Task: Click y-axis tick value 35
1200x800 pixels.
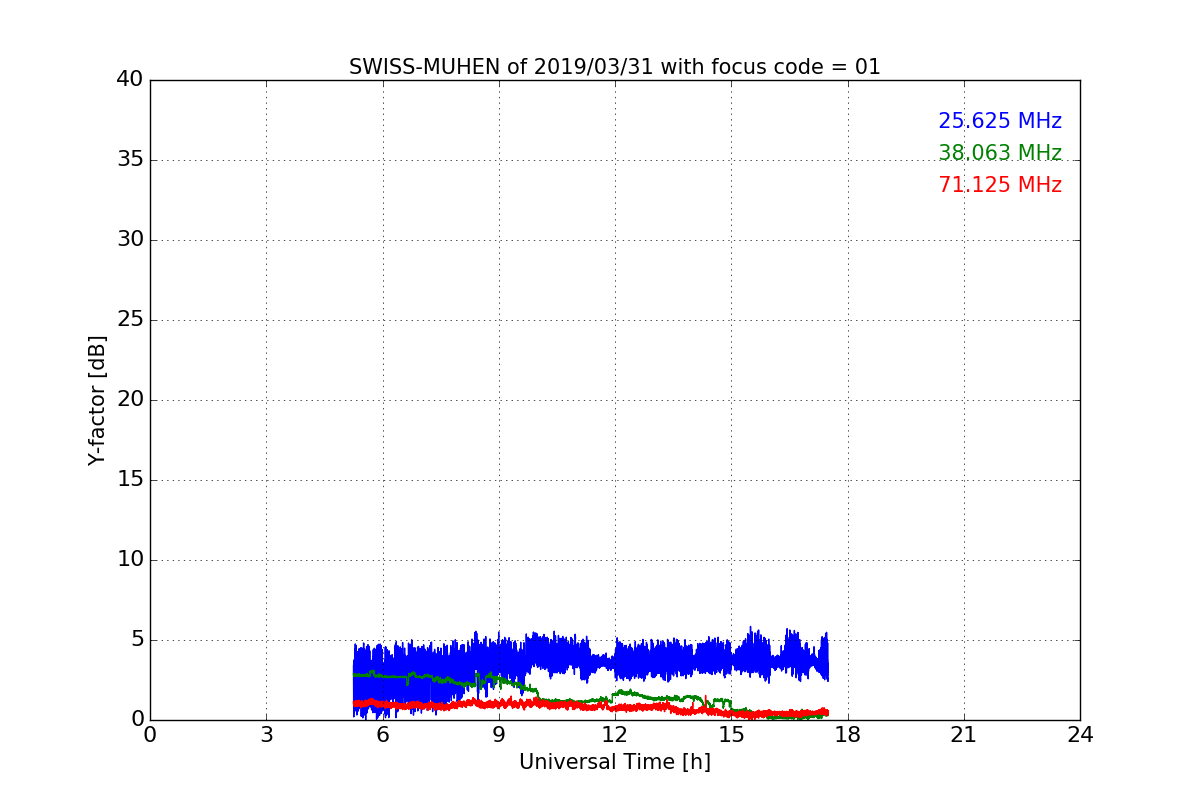Action: (x=130, y=159)
